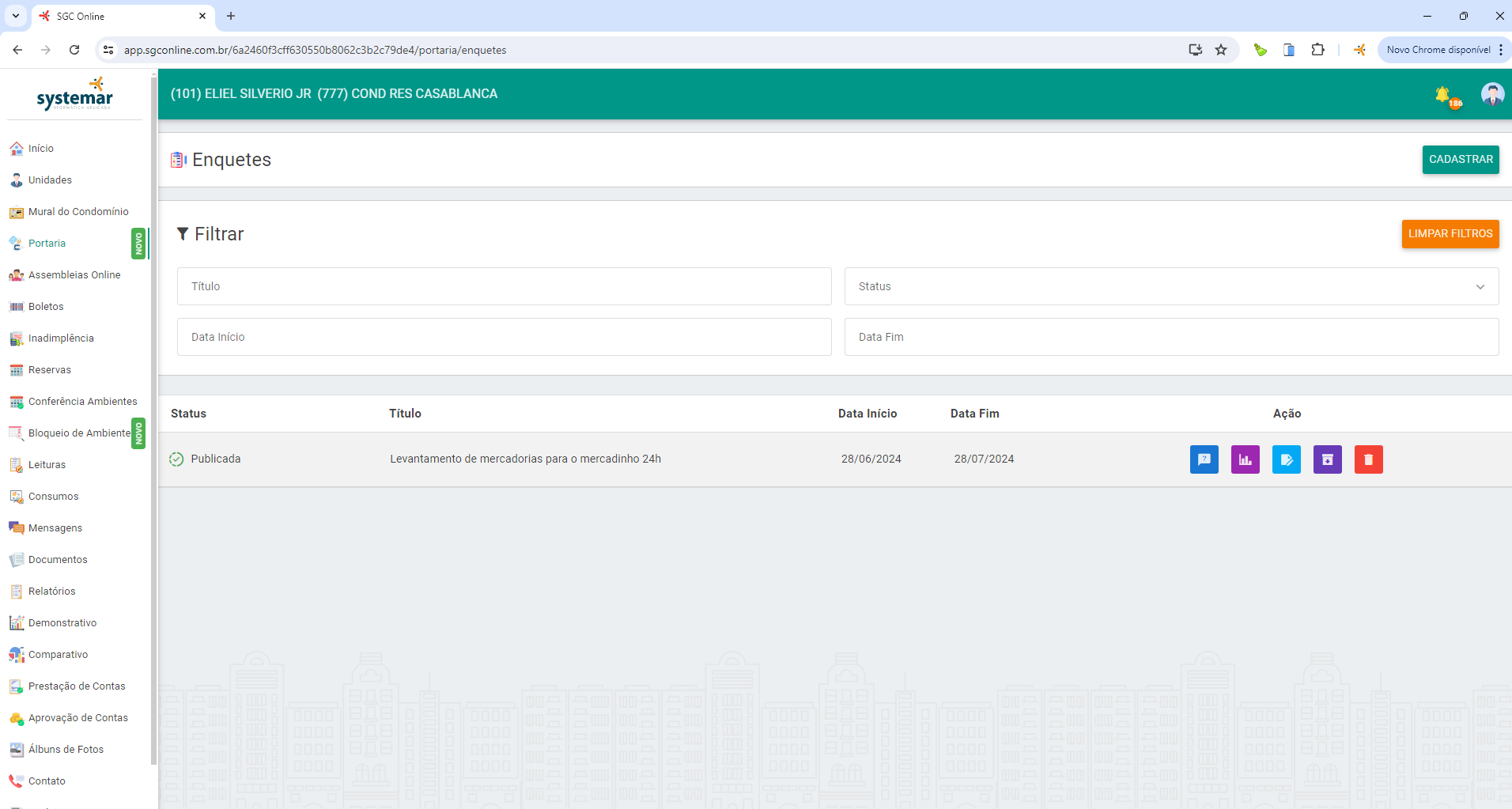Expand the Status filter dropdown

[1170, 286]
